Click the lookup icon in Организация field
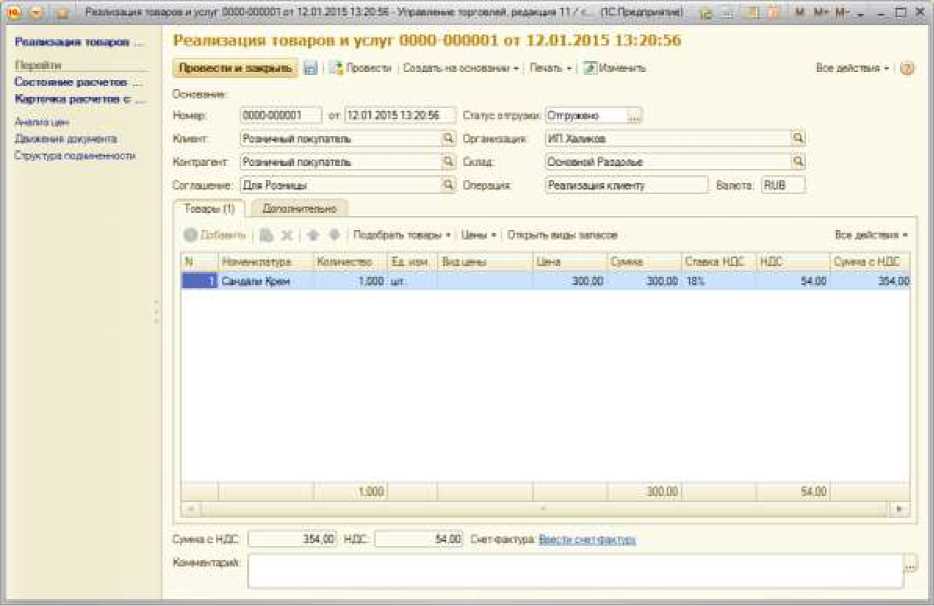 pos(798,139)
